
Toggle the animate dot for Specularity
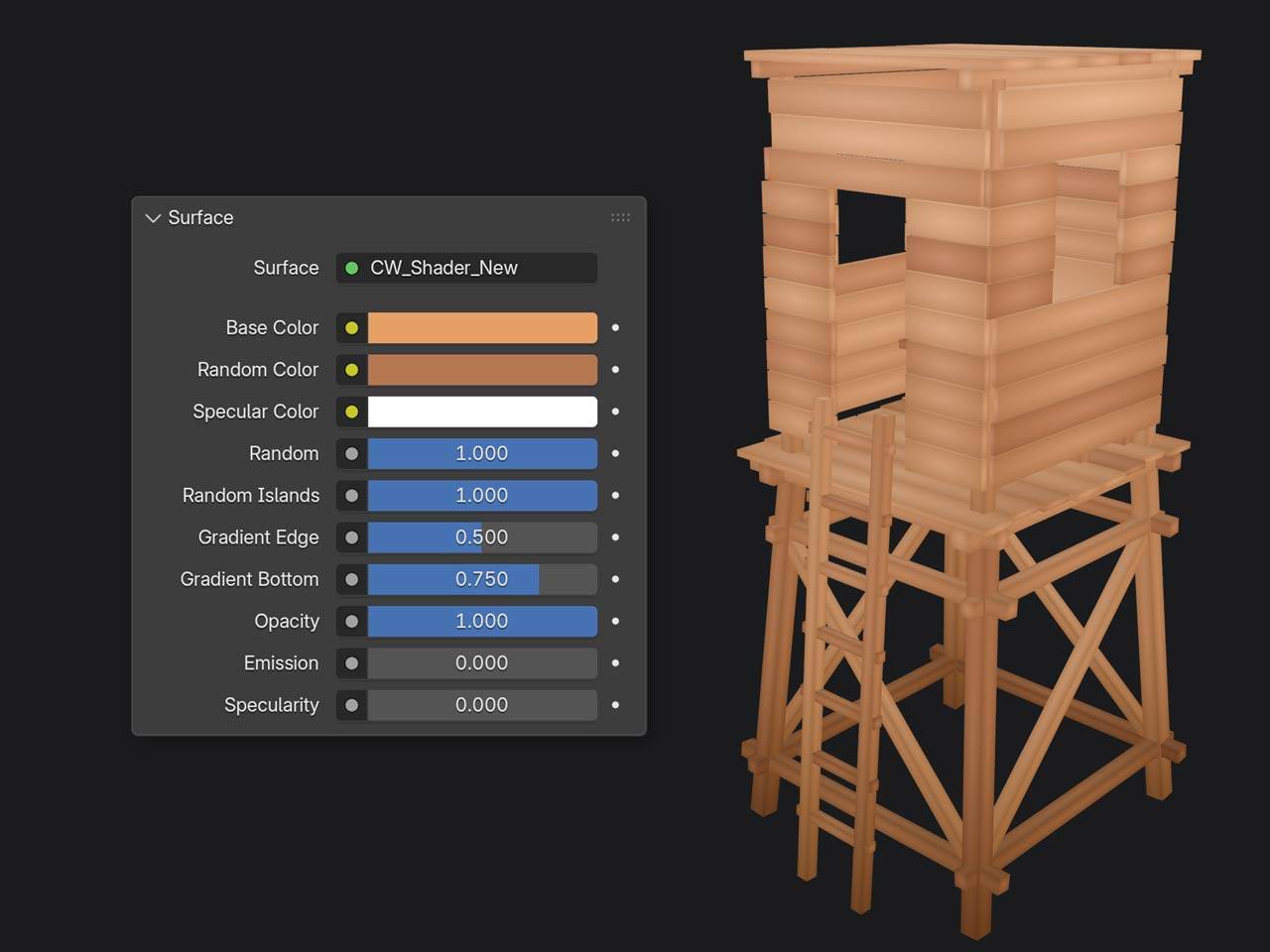615,705
